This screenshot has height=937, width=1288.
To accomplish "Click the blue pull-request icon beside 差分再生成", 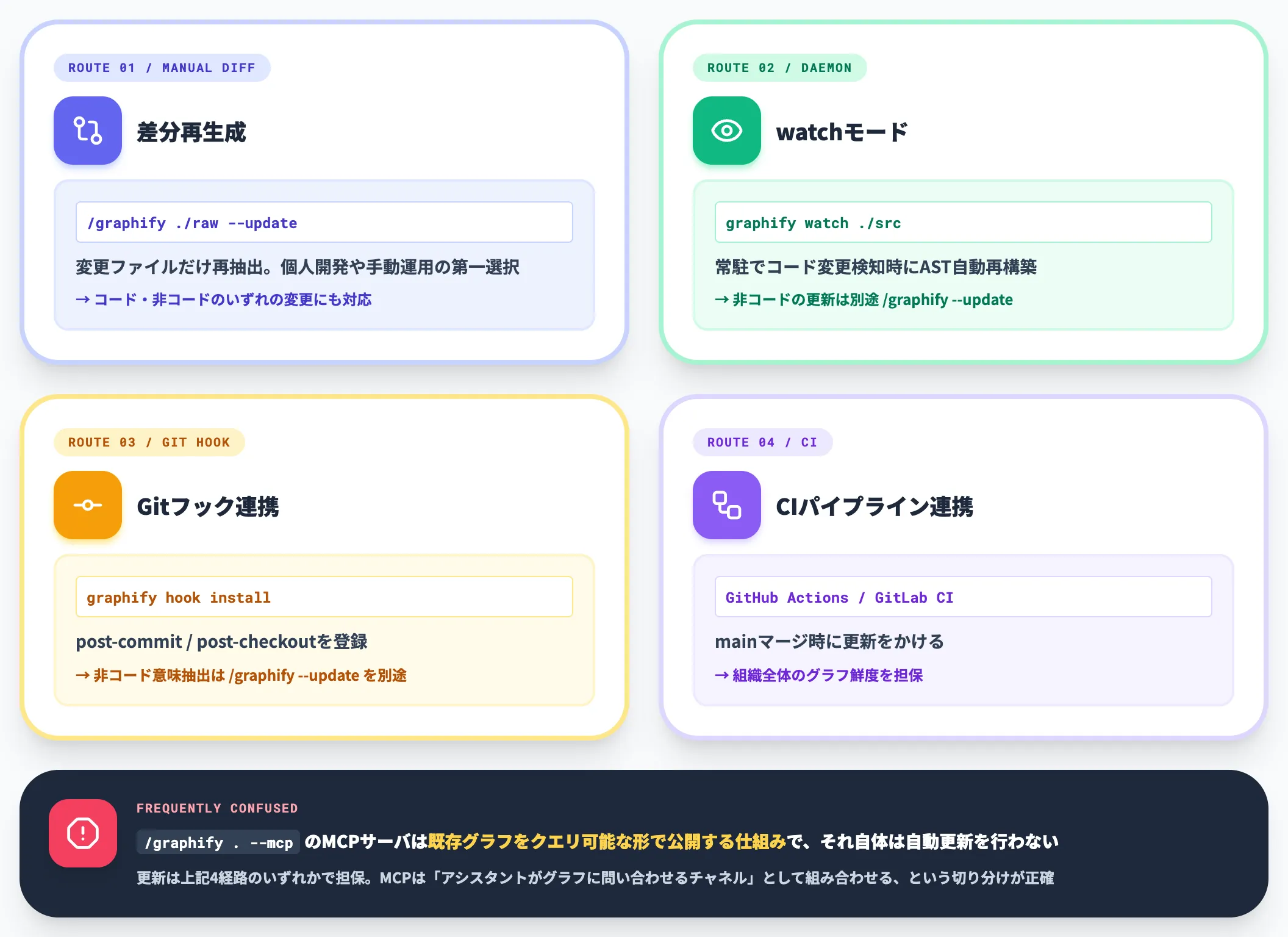I will (88, 131).
